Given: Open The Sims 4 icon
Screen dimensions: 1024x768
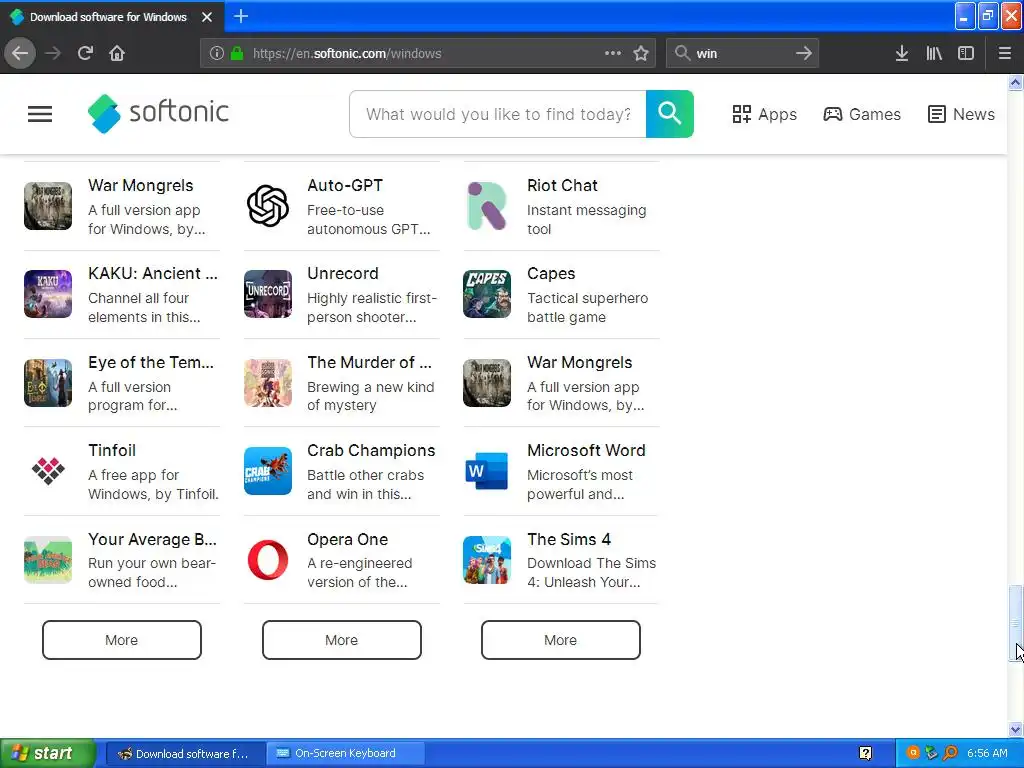Looking at the screenshot, I should (x=487, y=560).
